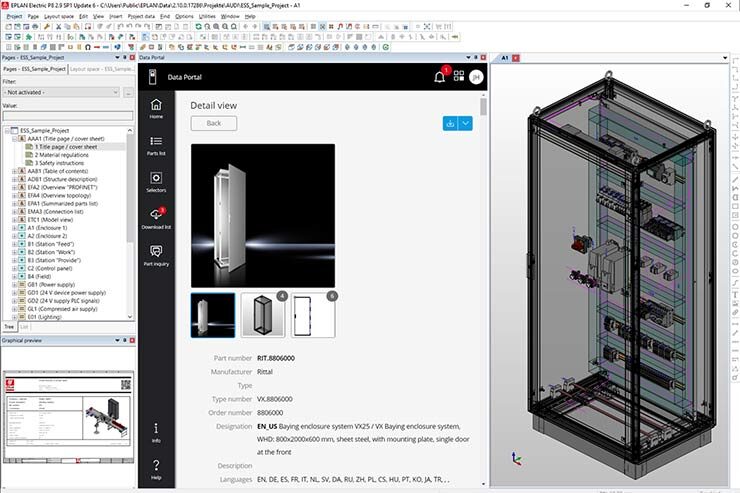Click the Back button in Detail view
740x493 pixels.
pyautogui.click(x=213, y=123)
